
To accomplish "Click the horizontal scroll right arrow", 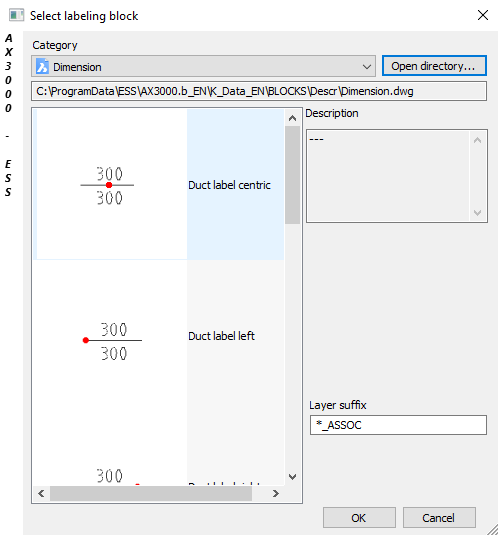I will [275, 494].
